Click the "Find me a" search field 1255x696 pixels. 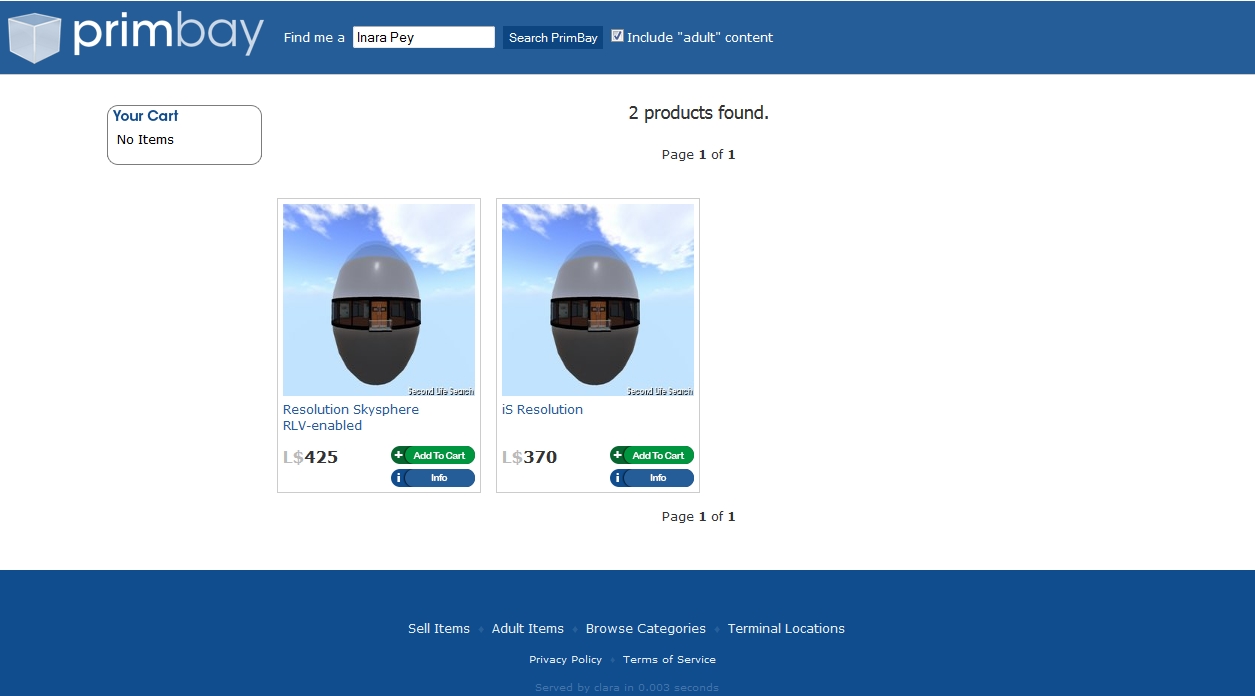(423, 37)
